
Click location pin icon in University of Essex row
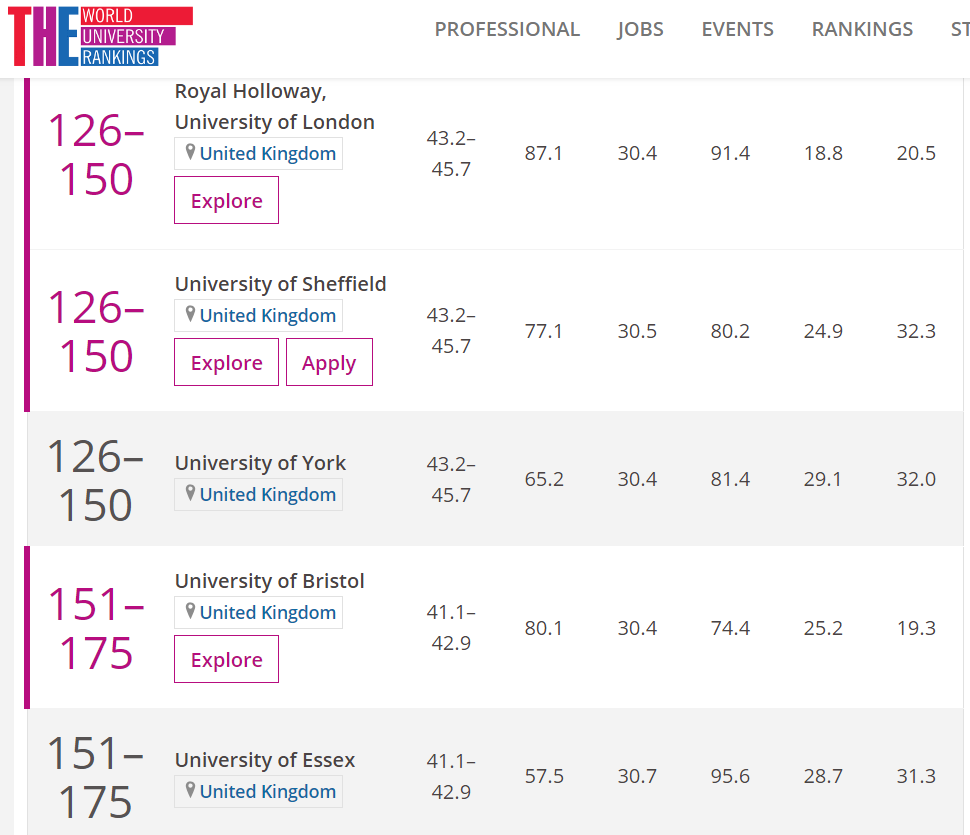[190, 791]
